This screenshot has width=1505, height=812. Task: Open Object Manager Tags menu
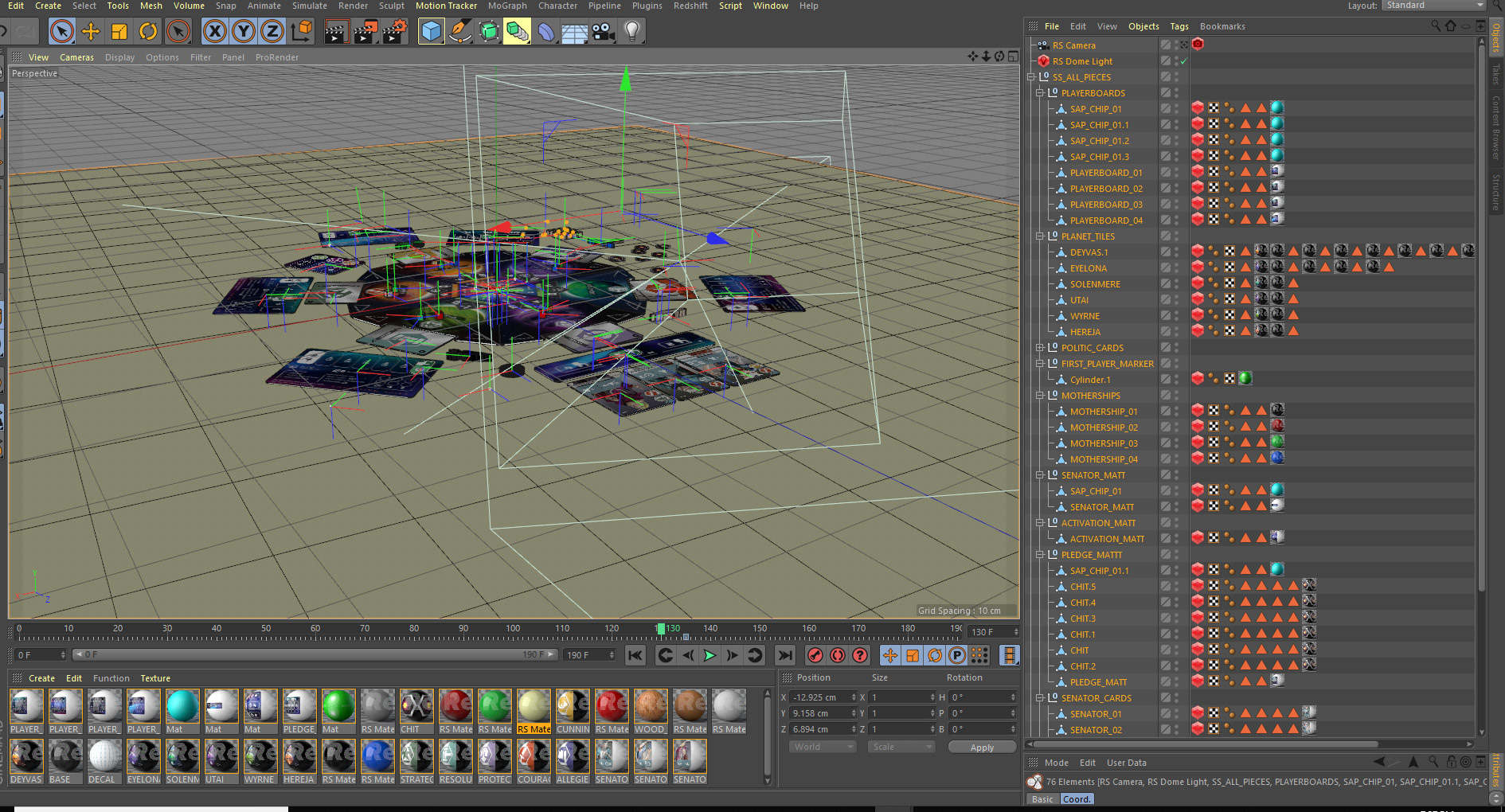point(1179,26)
